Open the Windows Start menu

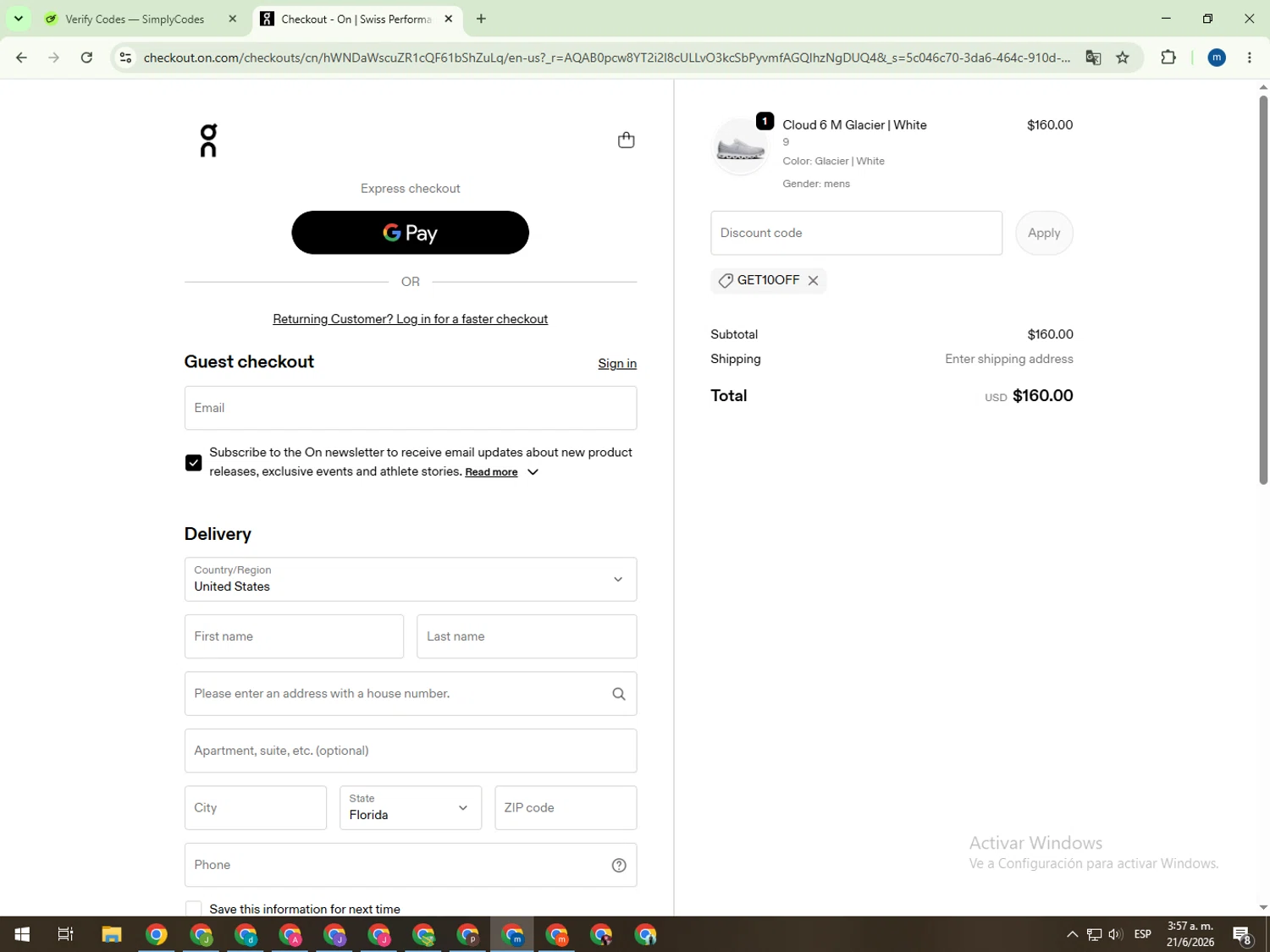tap(22, 934)
